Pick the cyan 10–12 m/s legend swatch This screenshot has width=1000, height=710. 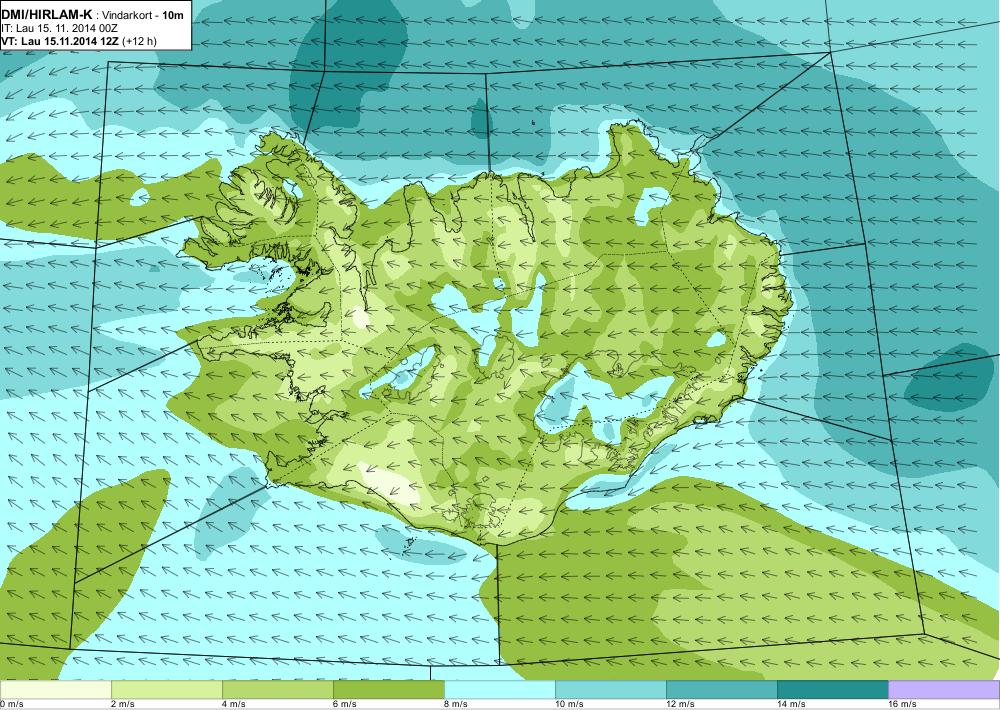[x=610, y=690]
